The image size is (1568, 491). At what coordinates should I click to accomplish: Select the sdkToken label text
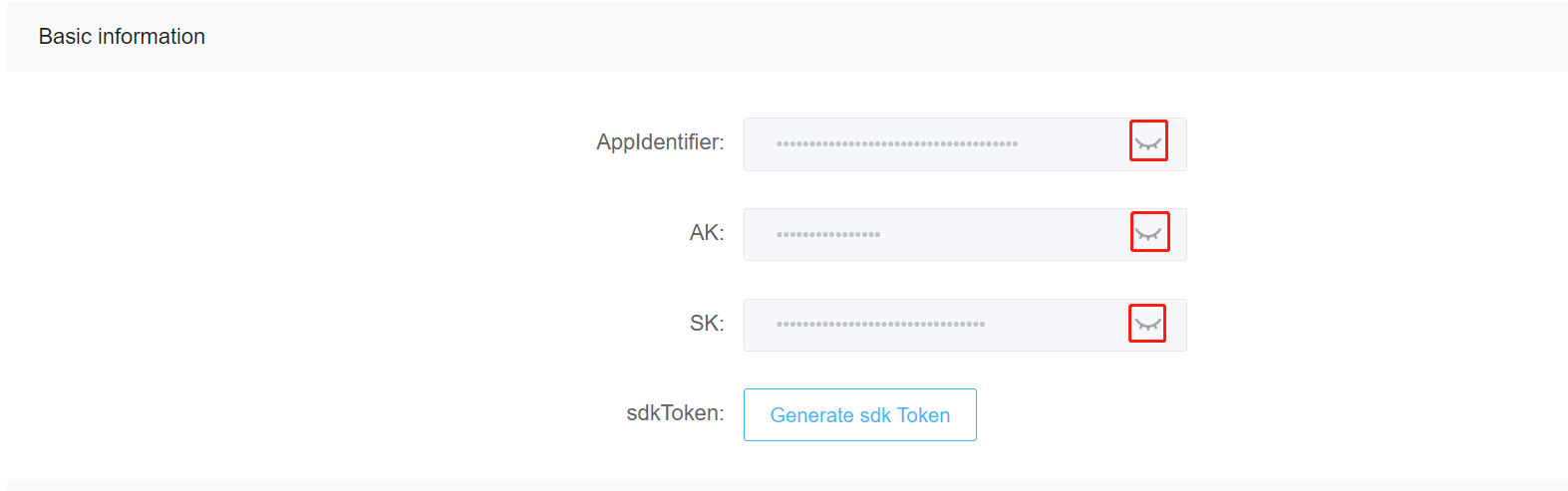[675, 413]
